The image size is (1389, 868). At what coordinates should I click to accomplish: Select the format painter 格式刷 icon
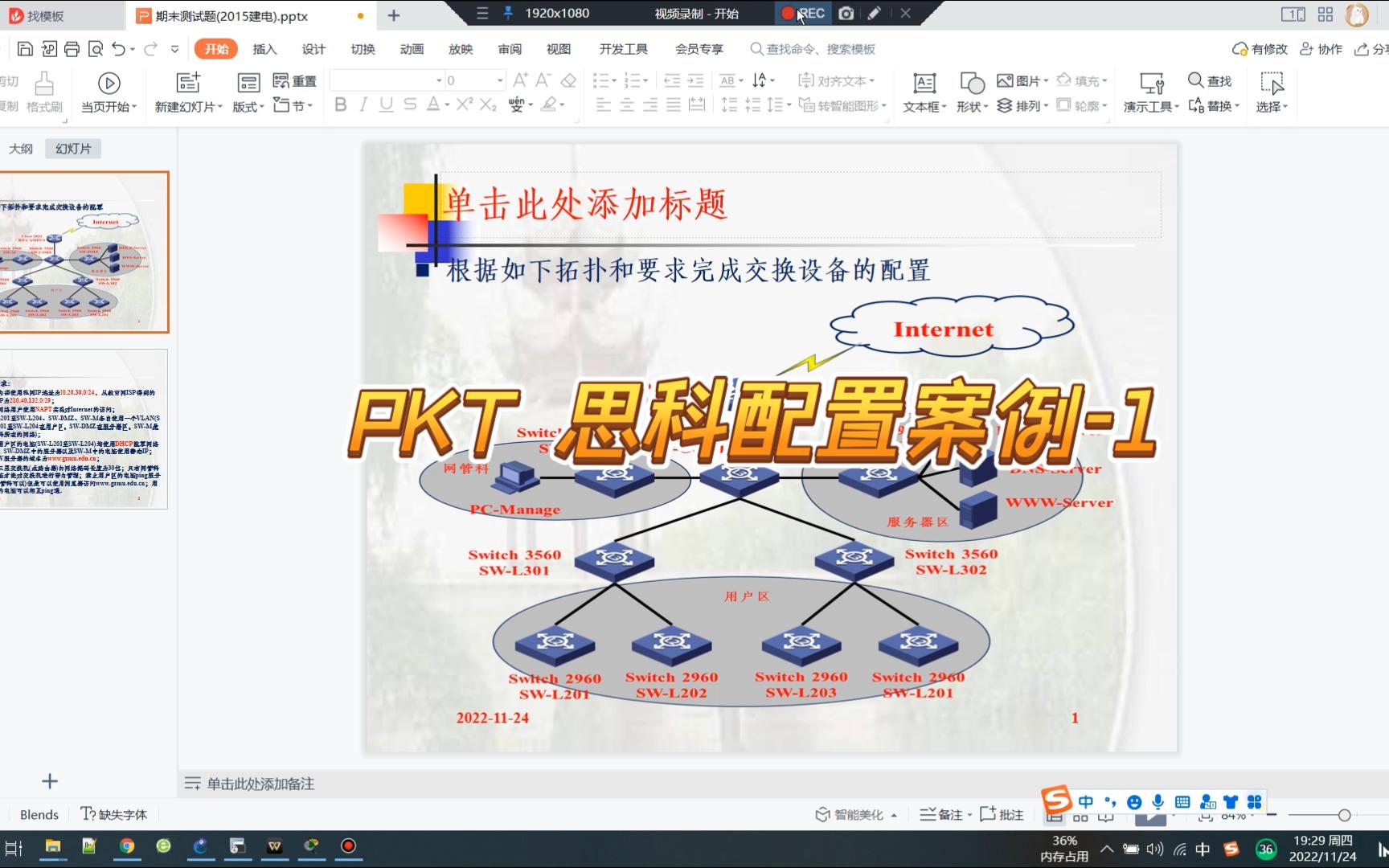[43, 90]
